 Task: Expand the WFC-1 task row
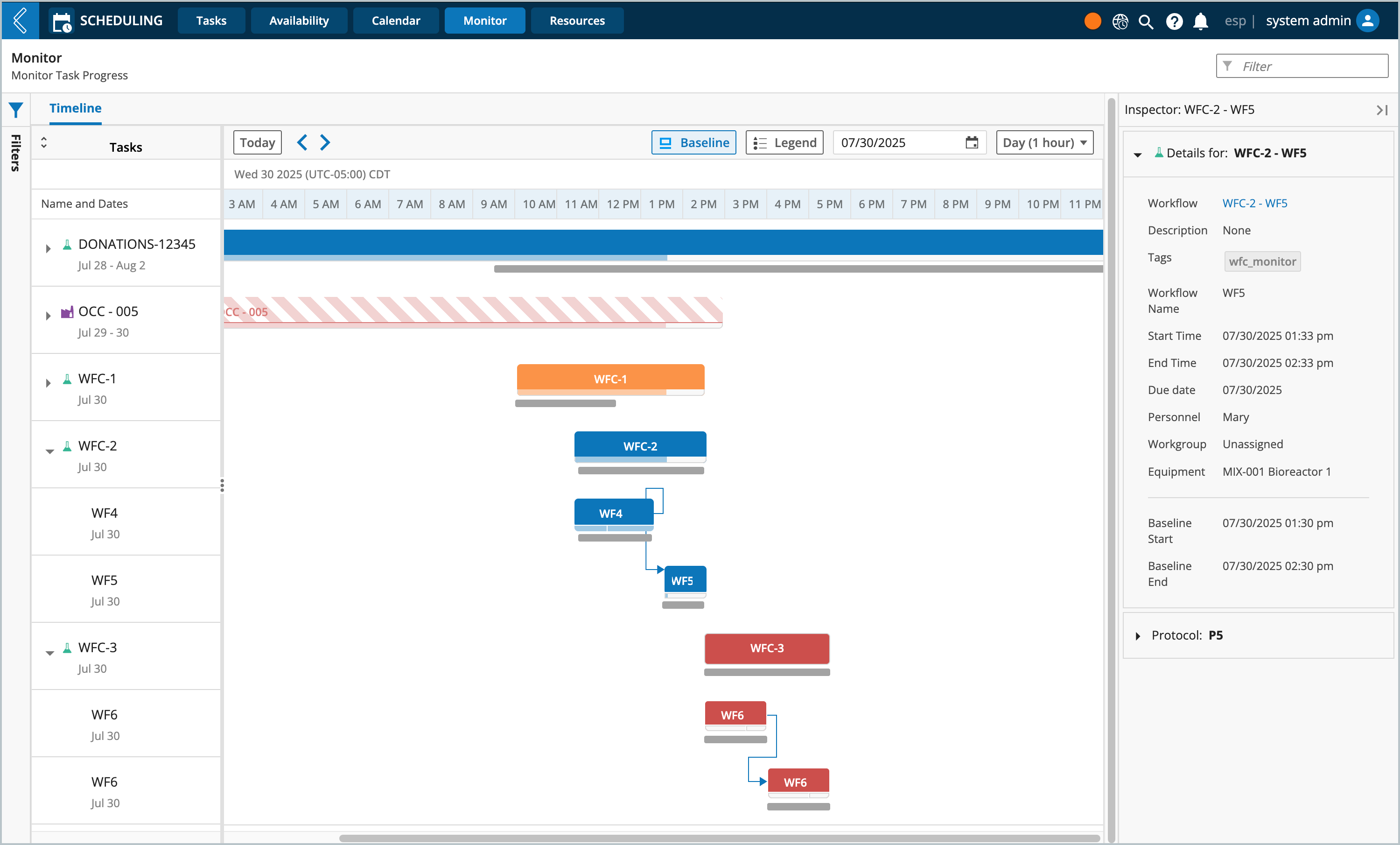48,383
